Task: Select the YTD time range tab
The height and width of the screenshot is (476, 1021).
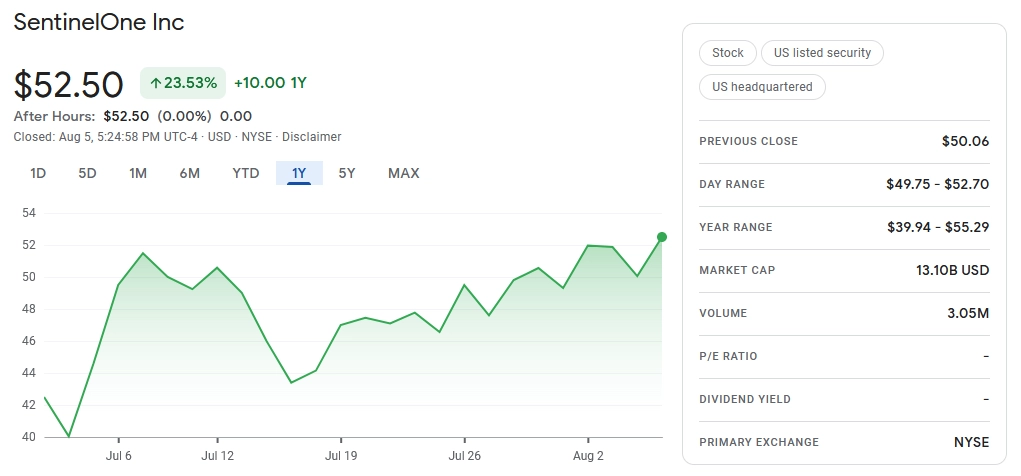Action: [245, 173]
